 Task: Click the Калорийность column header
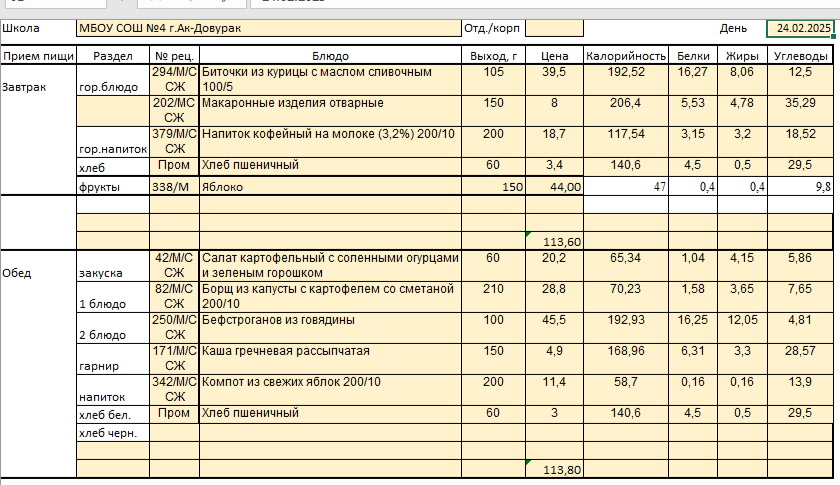point(626,56)
